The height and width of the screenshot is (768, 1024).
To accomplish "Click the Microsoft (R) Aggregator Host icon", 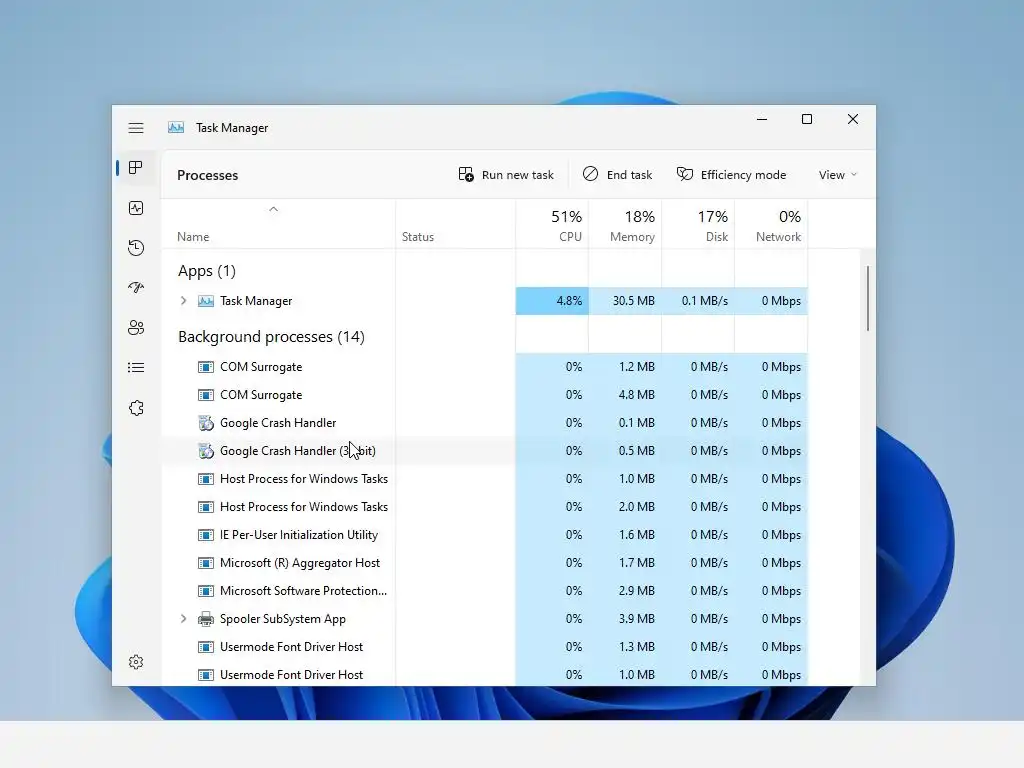I will click(206, 563).
